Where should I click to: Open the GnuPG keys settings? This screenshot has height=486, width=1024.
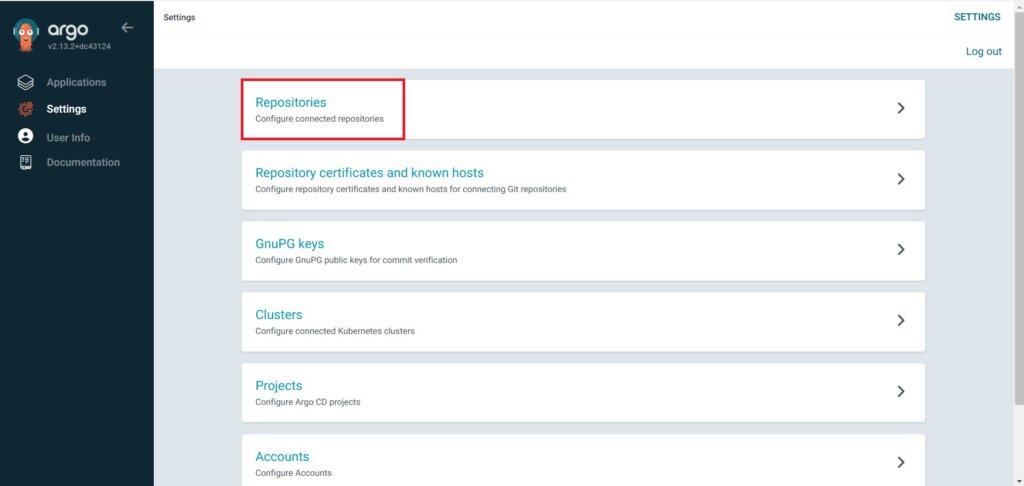289,244
